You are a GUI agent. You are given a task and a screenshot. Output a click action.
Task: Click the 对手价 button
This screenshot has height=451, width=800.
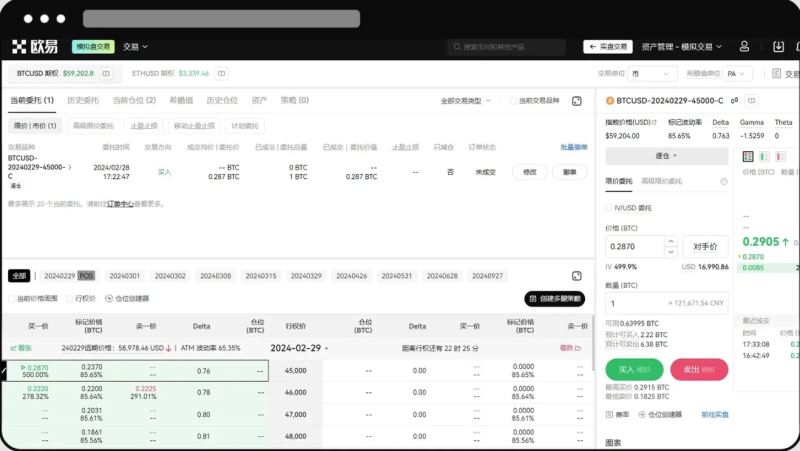click(705, 246)
